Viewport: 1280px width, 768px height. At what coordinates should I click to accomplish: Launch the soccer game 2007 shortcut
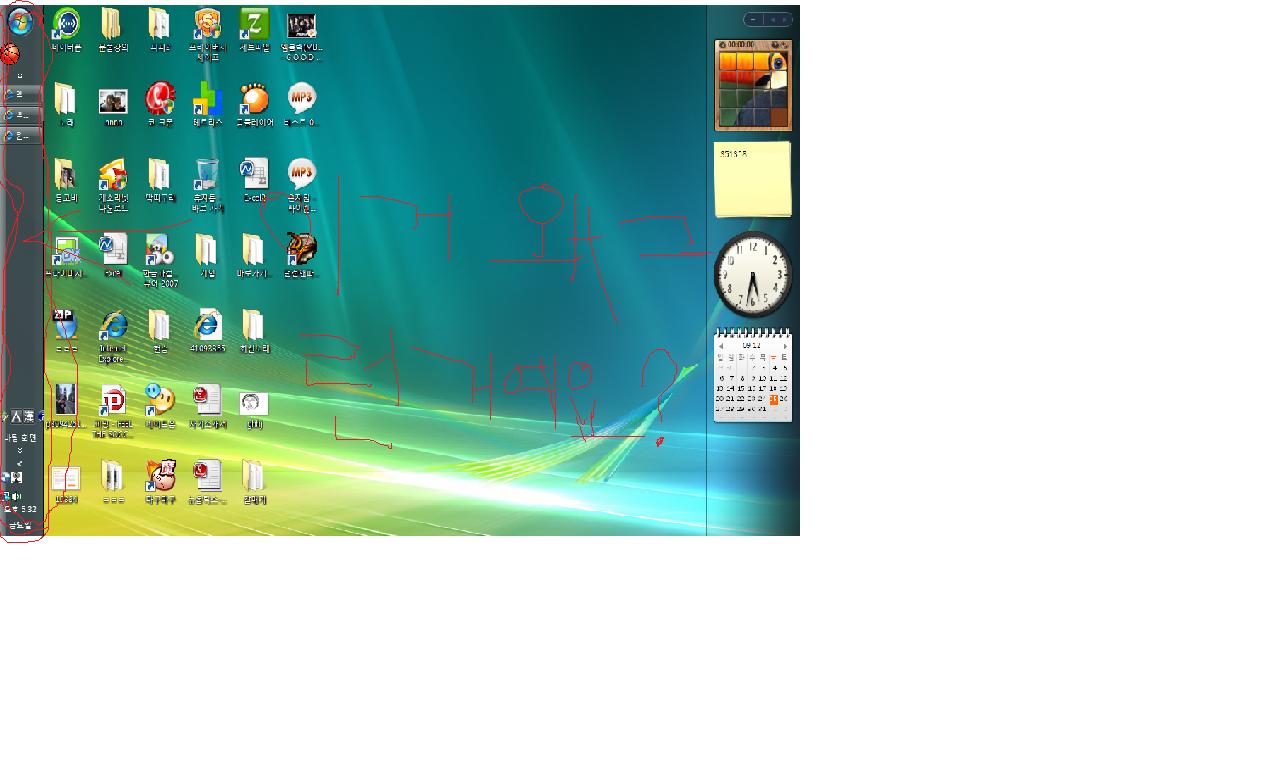click(x=159, y=249)
